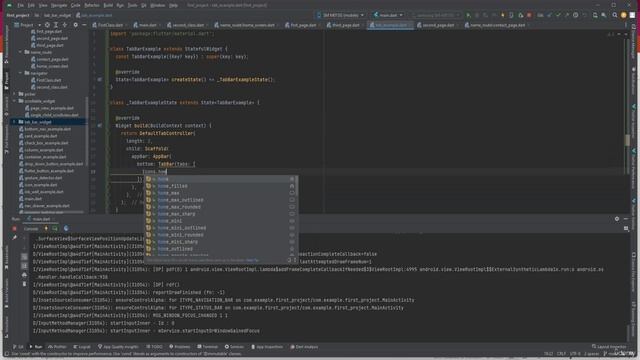The height and width of the screenshot is (360, 640).
Task: Open the Help menu
Action: click(173, 5)
